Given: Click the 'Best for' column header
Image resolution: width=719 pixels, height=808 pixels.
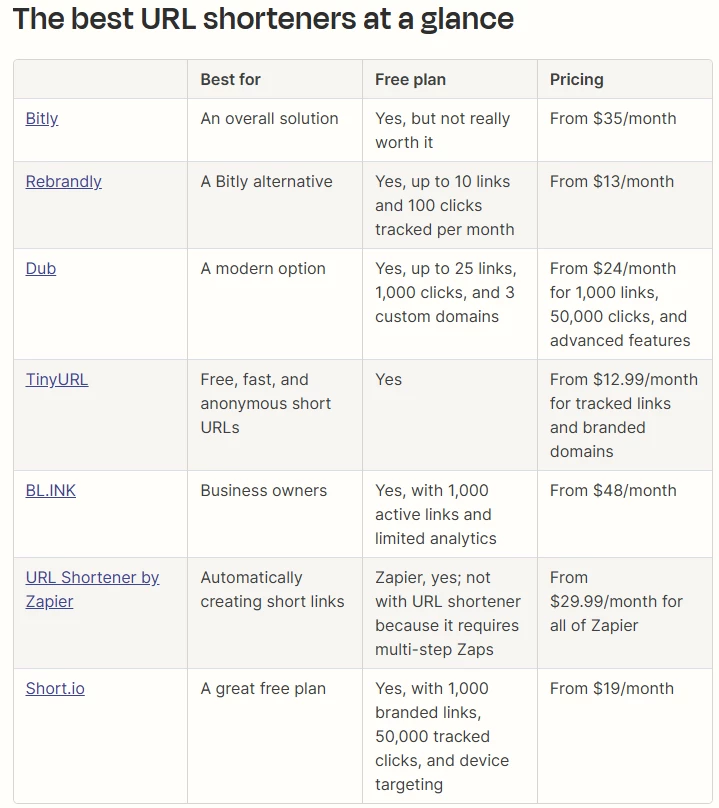Looking at the screenshot, I should (x=230, y=79).
